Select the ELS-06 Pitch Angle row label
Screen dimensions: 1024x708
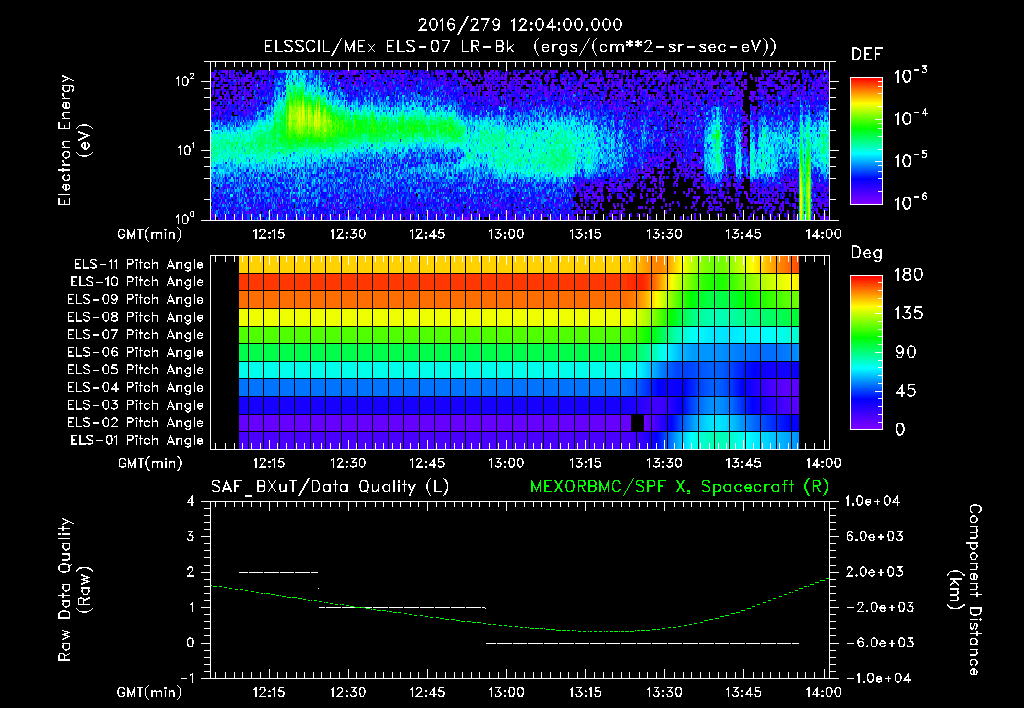(136, 352)
